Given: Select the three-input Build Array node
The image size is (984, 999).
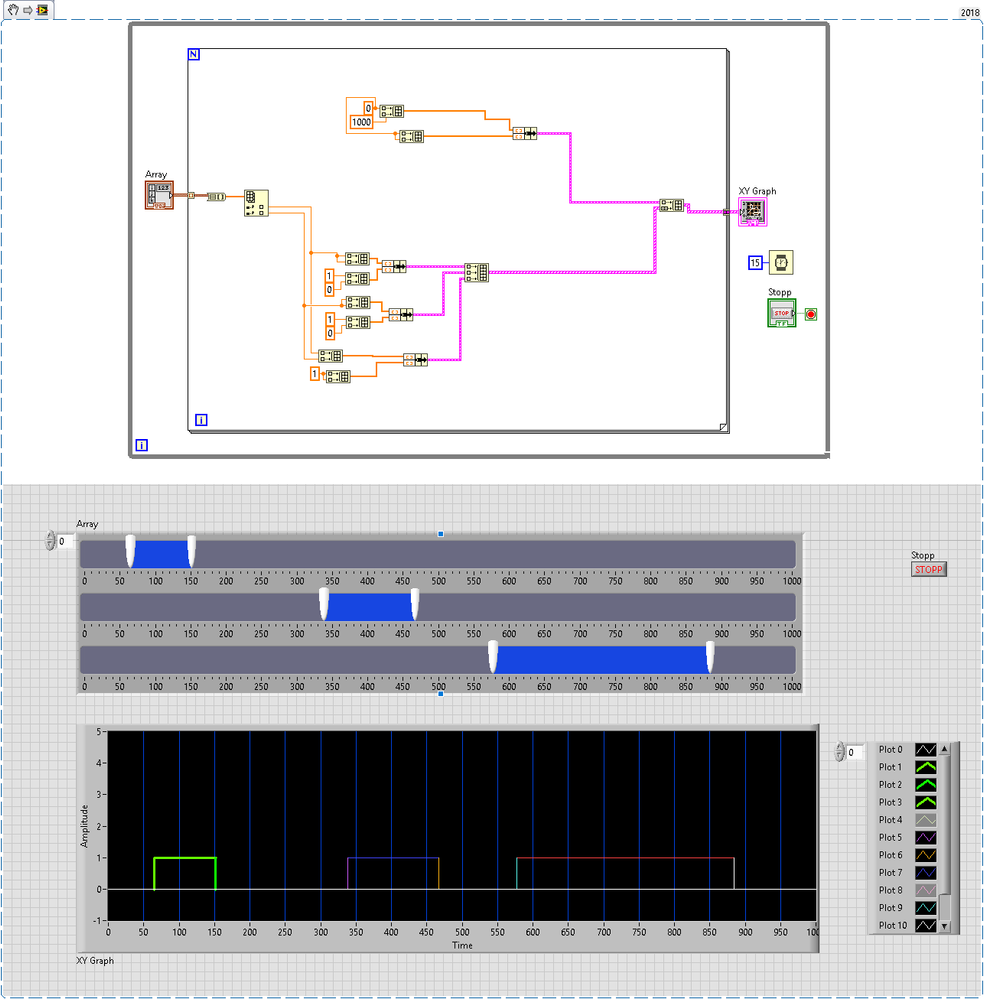Looking at the screenshot, I should pos(476,272).
